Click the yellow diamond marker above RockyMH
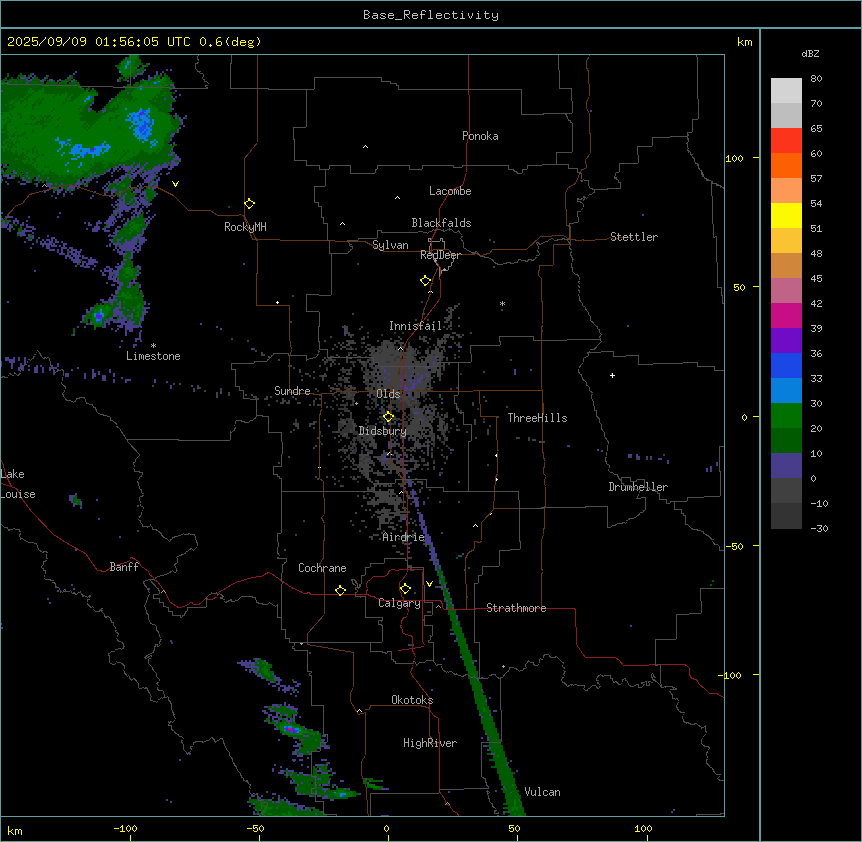The width and height of the screenshot is (862, 842). click(x=249, y=204)
